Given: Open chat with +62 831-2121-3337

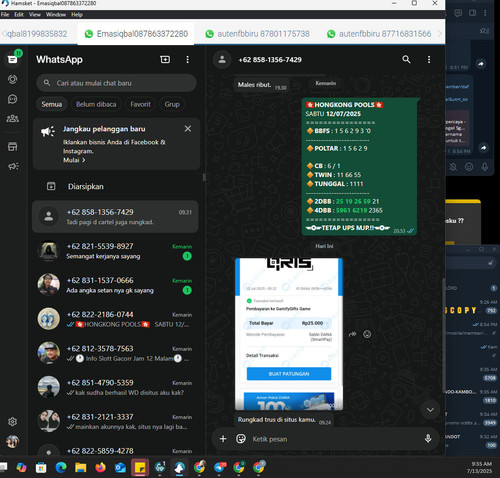Looking at the screenshot, I should (115, 421).
